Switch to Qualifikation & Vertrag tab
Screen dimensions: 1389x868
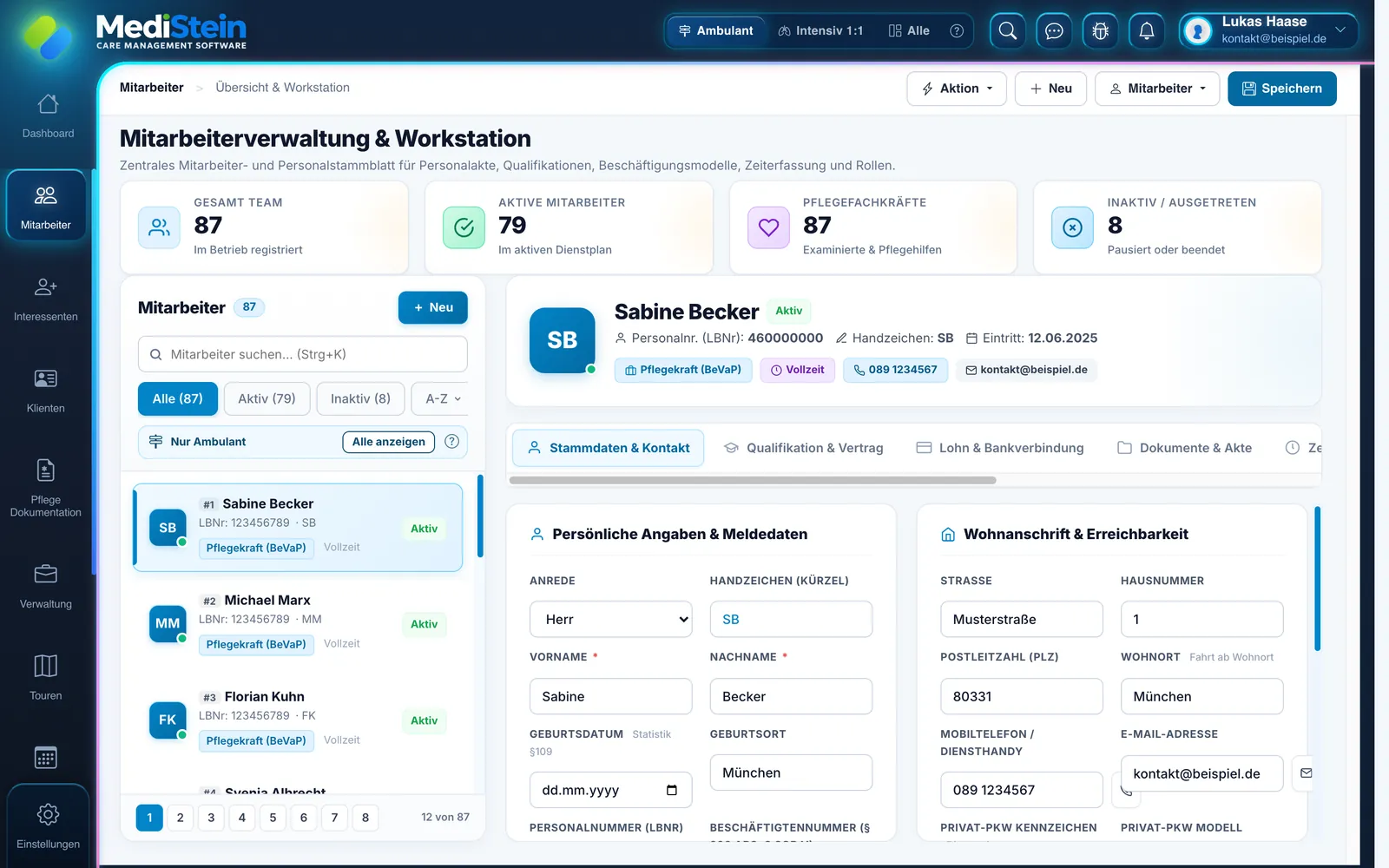803,448
